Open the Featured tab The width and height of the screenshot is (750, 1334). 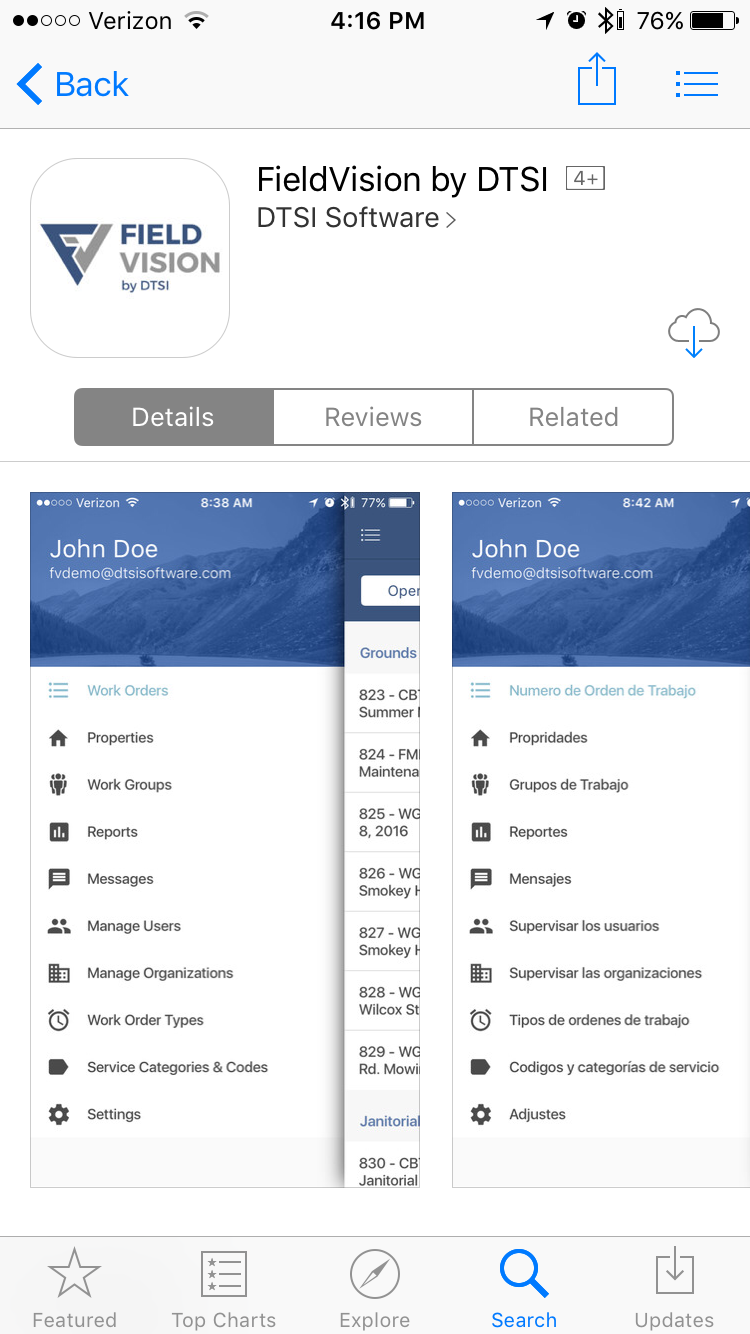(75, 1289)
